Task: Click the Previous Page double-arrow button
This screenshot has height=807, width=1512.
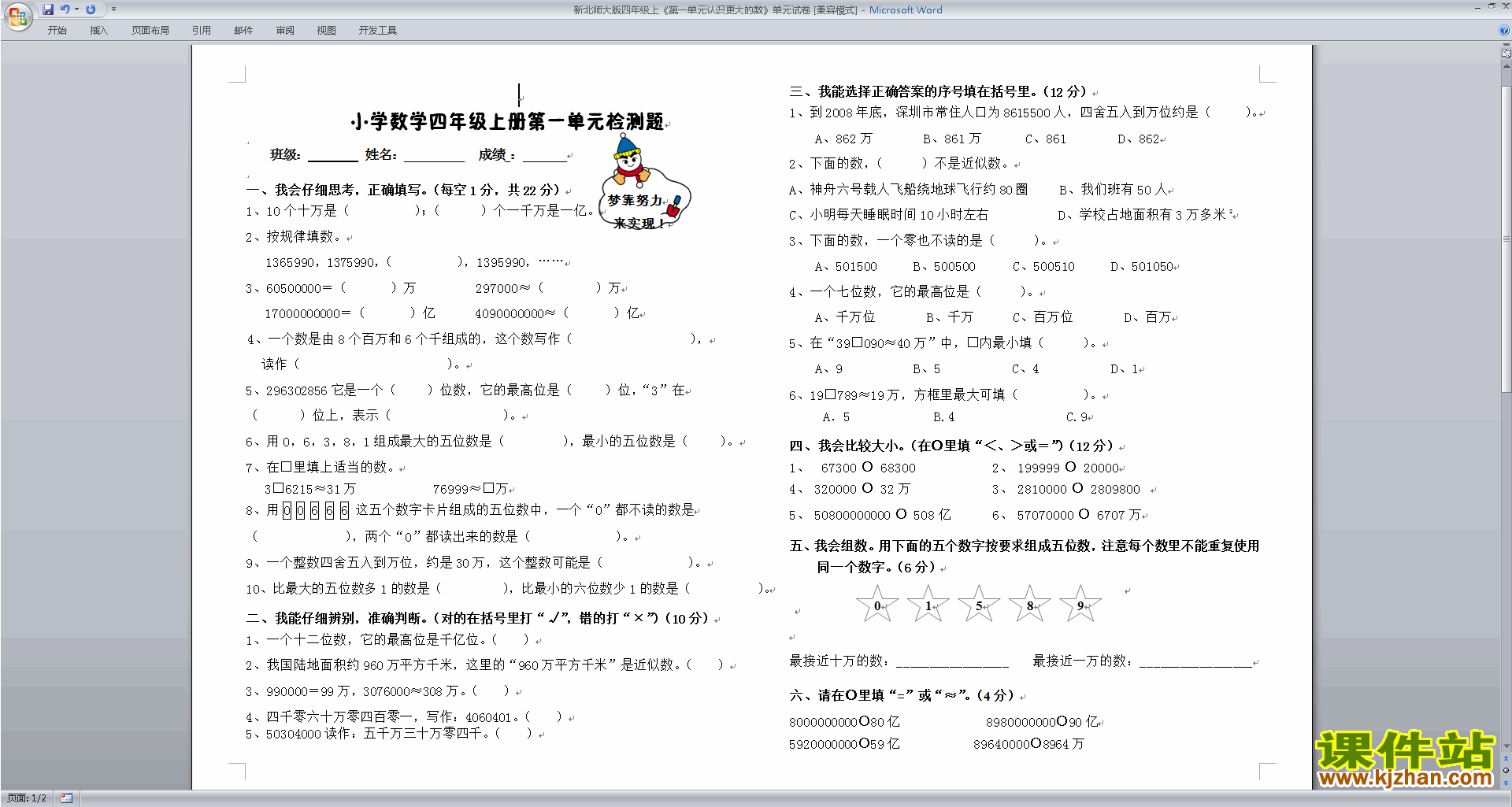Action: [1506, 759]
